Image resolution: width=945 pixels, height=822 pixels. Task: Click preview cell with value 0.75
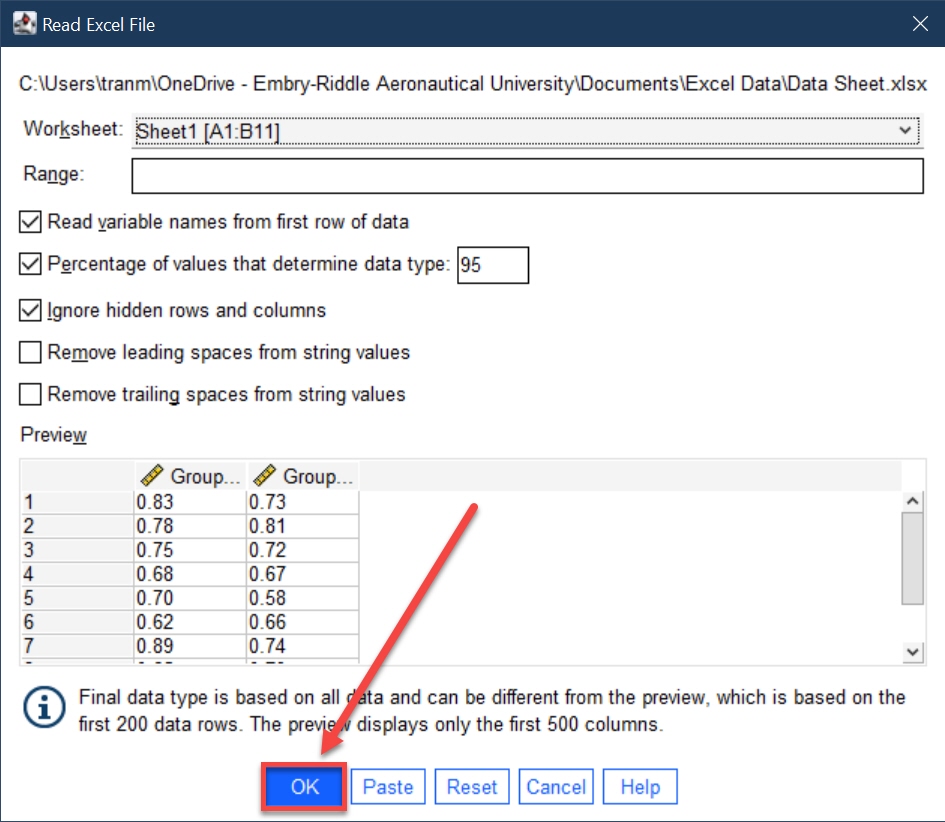[190, 550]
